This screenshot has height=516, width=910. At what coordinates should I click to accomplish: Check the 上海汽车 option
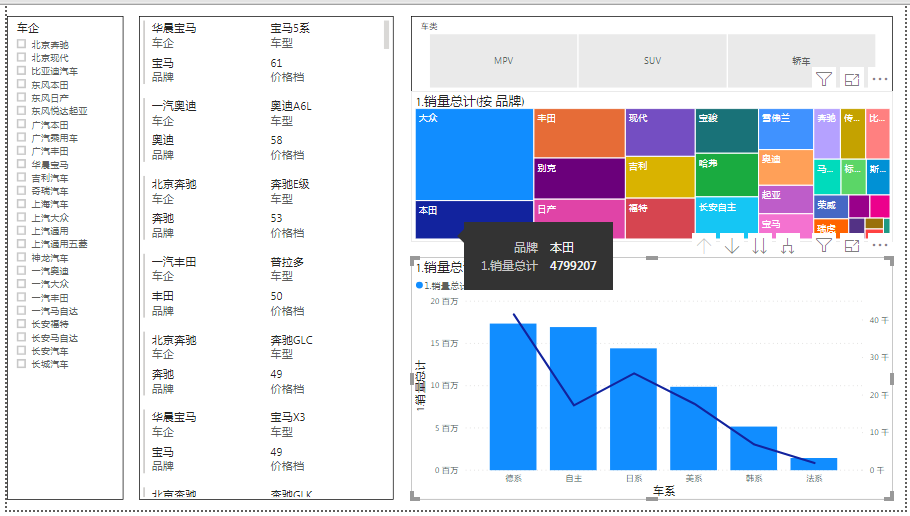click(x=21, y=204)
